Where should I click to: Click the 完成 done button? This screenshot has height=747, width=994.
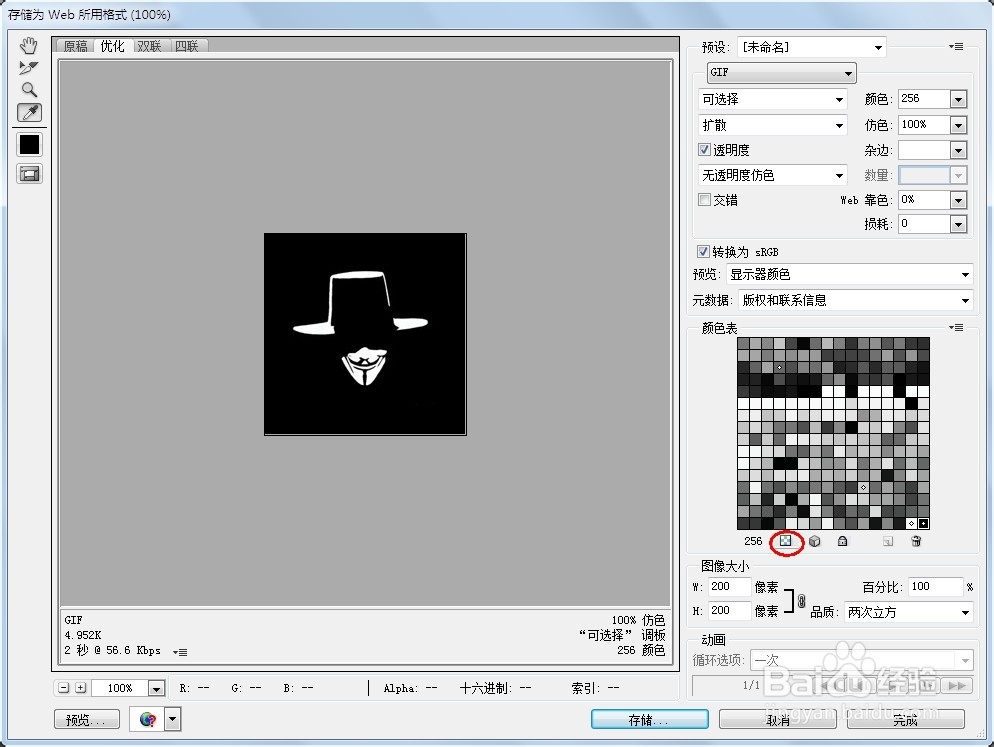[906, 720]
